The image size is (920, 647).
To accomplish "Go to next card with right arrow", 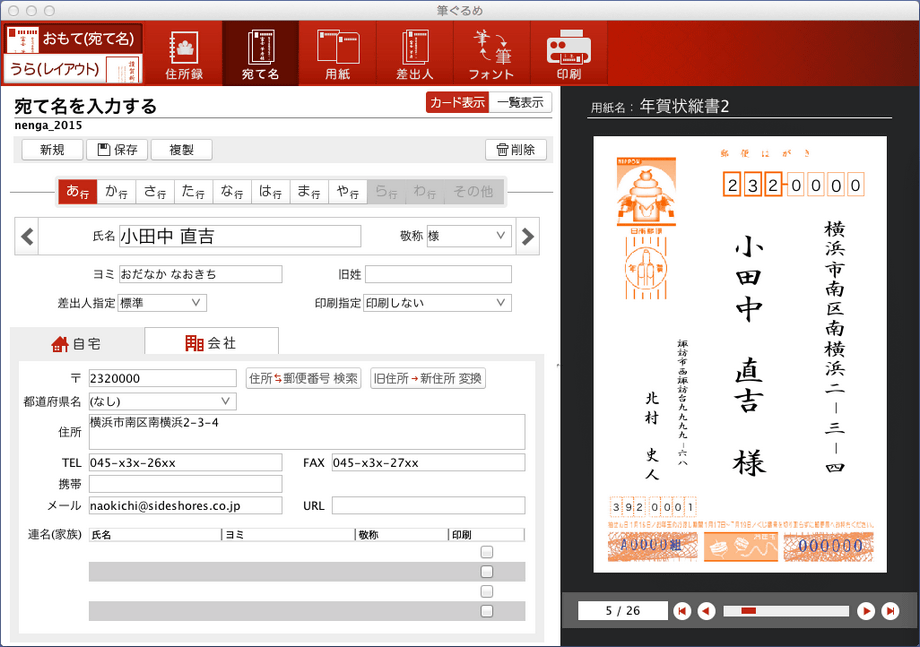I will pyautogui.click(x=527, y=236).
